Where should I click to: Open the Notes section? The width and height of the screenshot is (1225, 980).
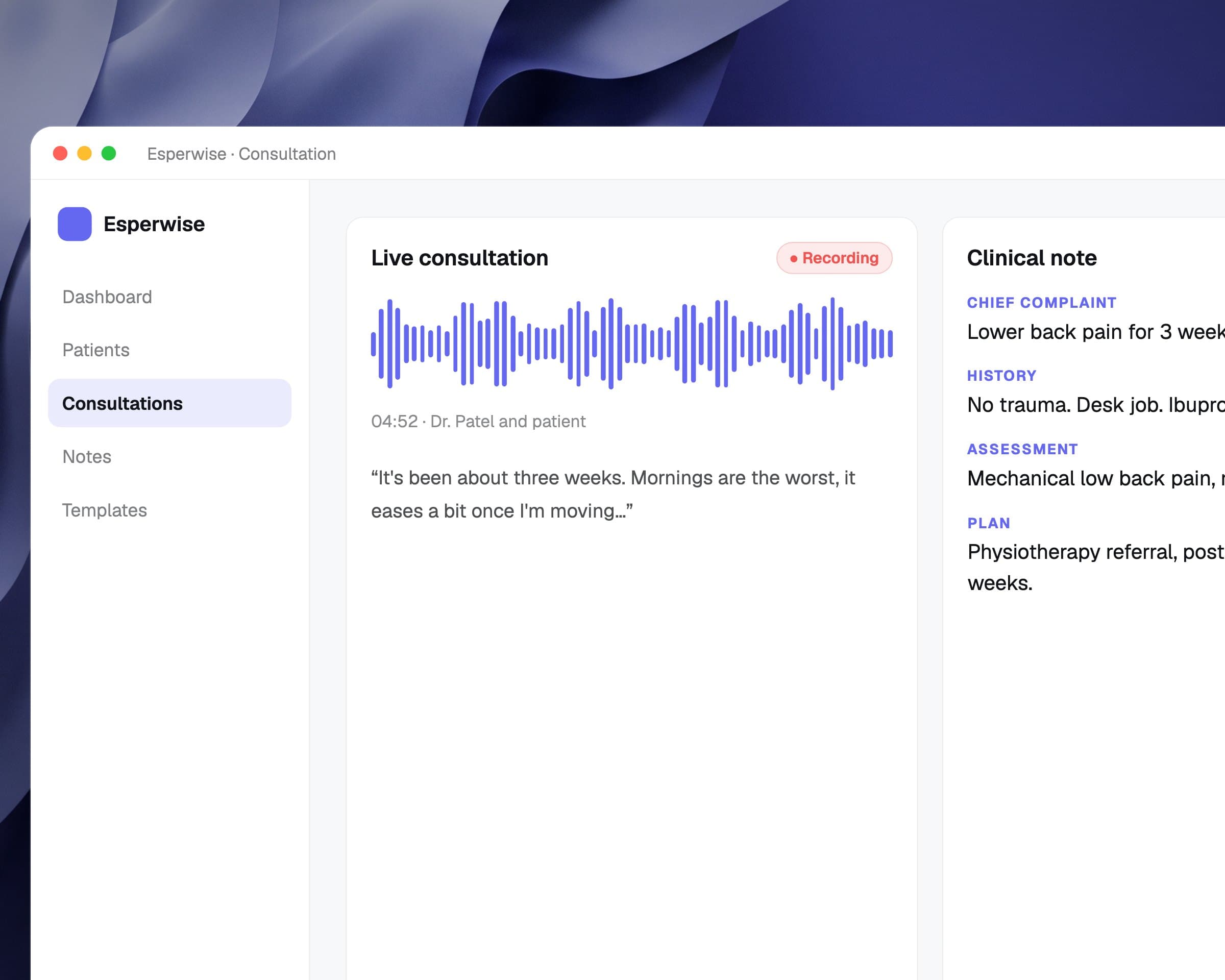pyautogui.click(x=86, y=457)
